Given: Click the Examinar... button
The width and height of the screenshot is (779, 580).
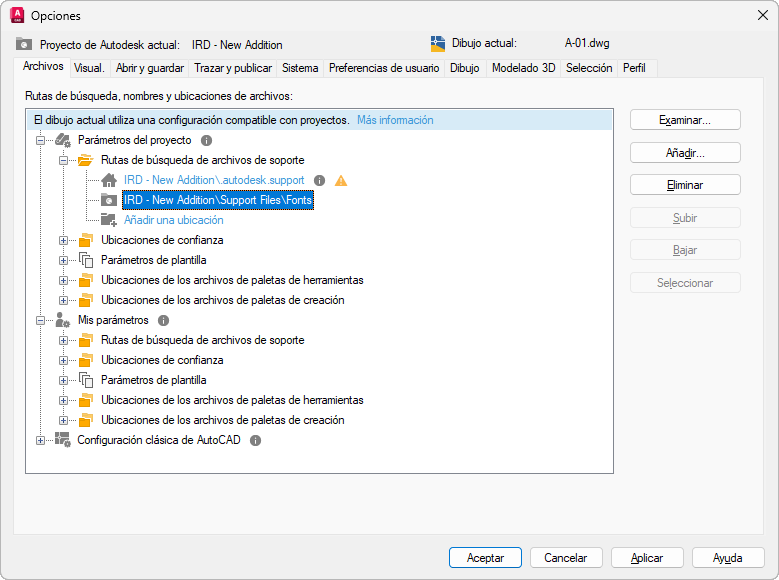Looking at the screenshot, I should tap(685, 120).
